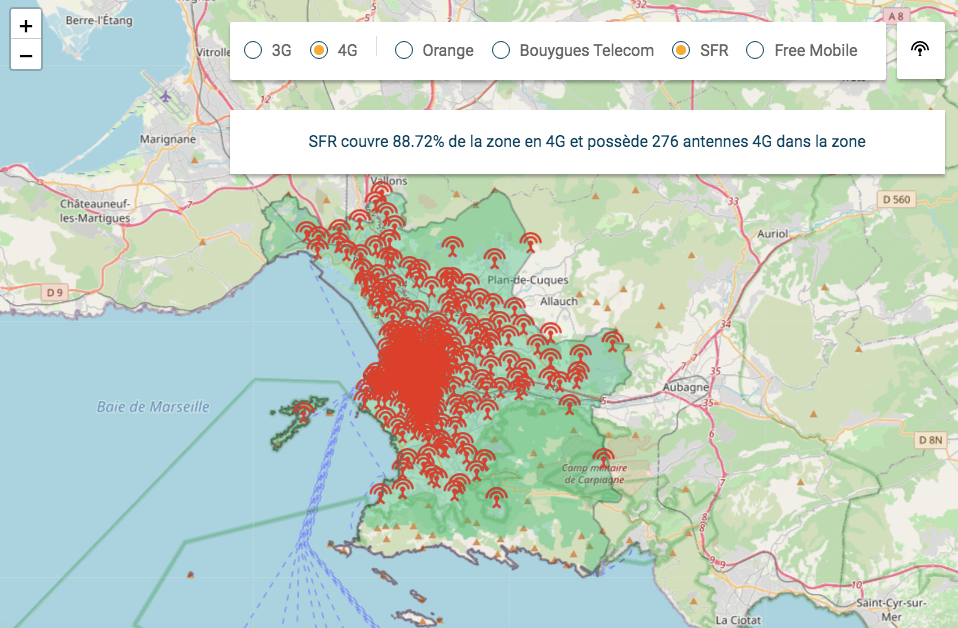The image size is (958, 628).
Task: Zoom in on the map with plus button
Action: [26, 26]
